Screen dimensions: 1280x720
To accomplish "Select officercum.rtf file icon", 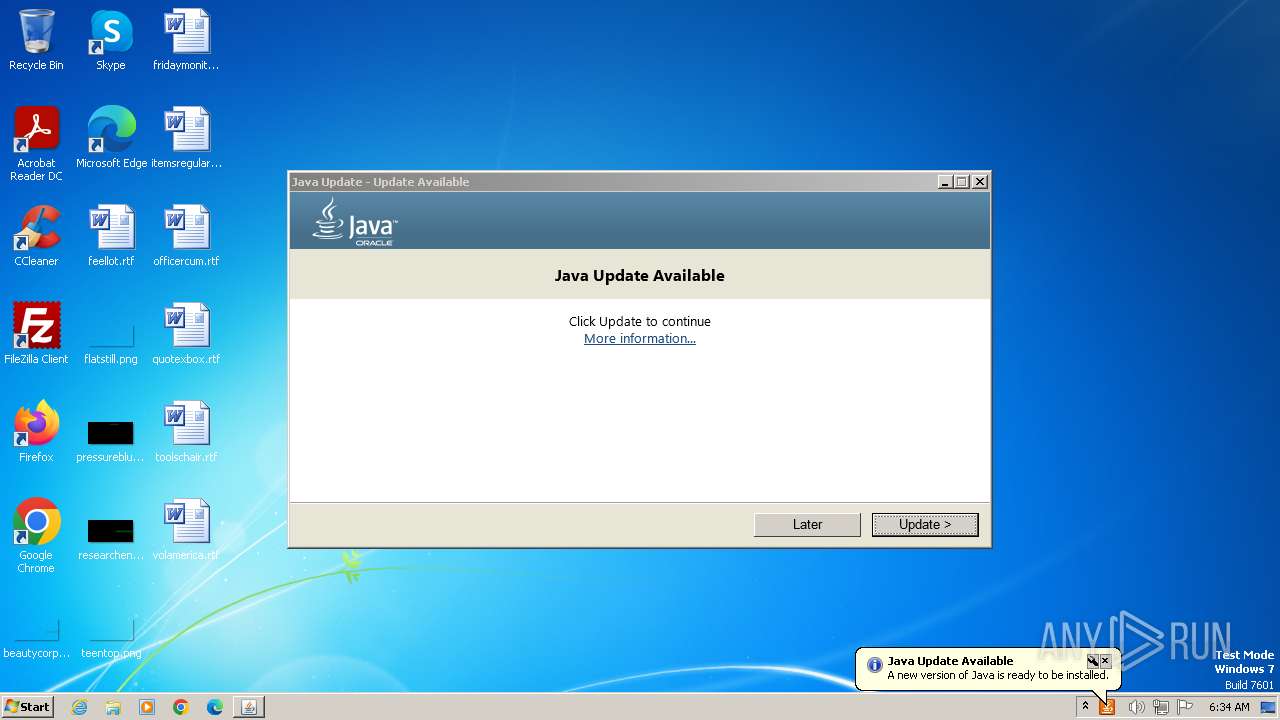I will 186,236.
